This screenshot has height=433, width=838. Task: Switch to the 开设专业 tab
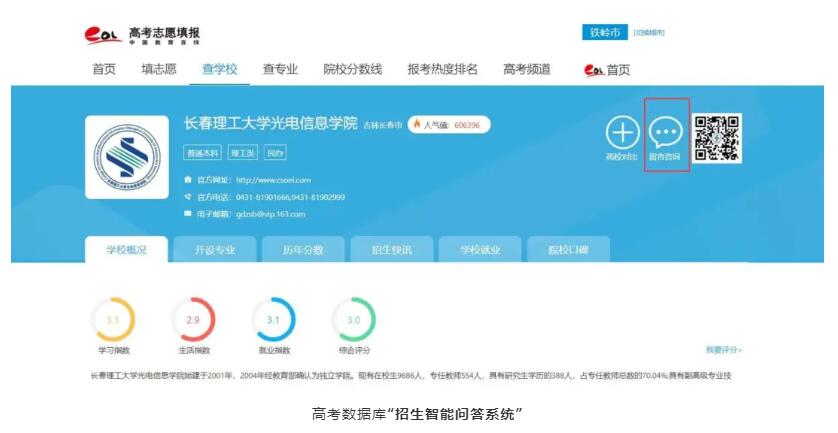(x=215, y=250)
